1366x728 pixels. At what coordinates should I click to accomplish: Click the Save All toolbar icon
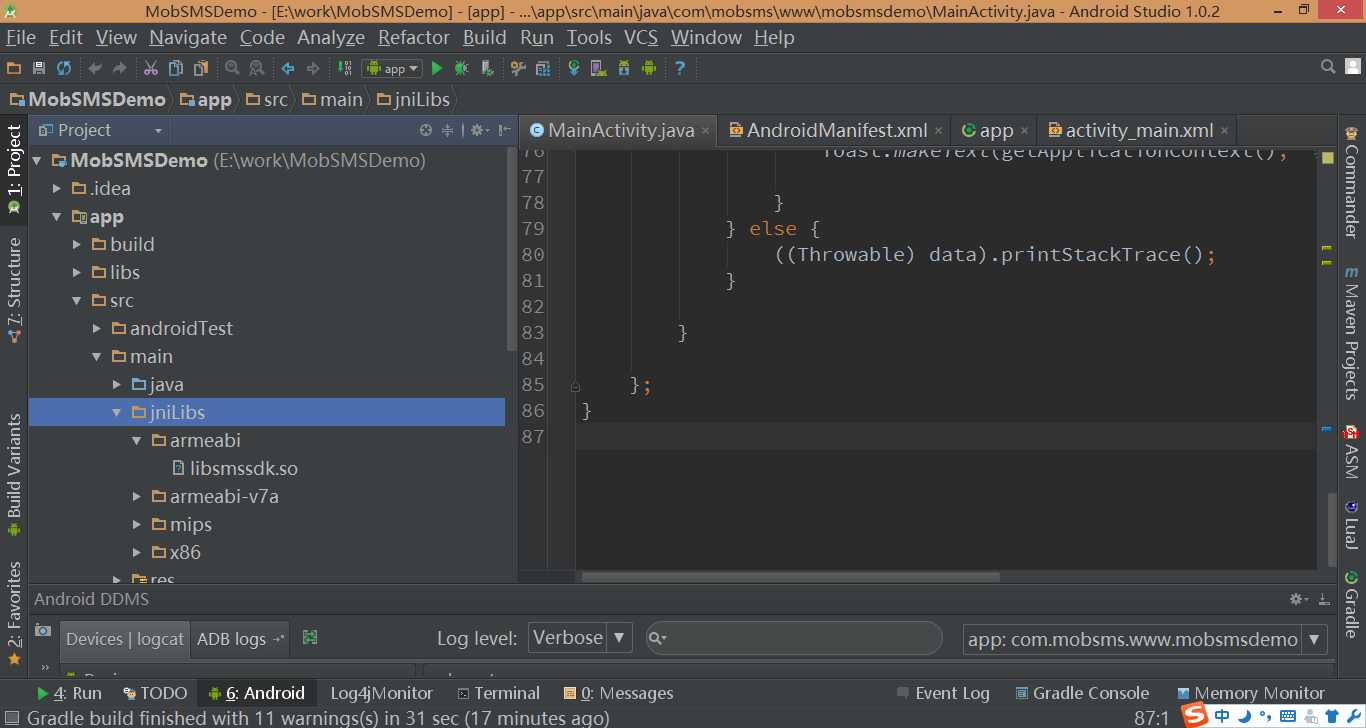[x=39, y=68]
